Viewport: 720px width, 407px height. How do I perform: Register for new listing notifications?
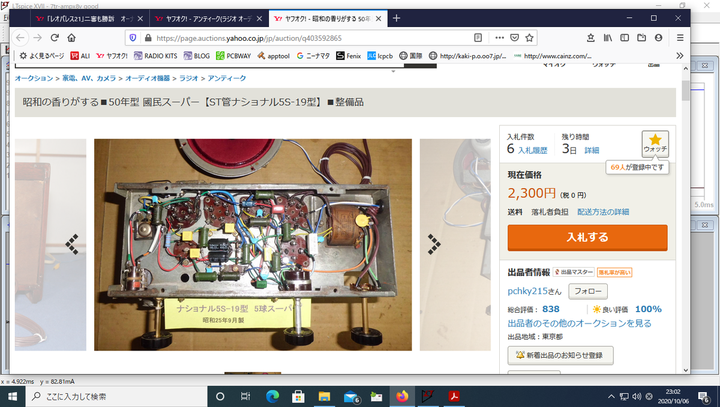560,355
